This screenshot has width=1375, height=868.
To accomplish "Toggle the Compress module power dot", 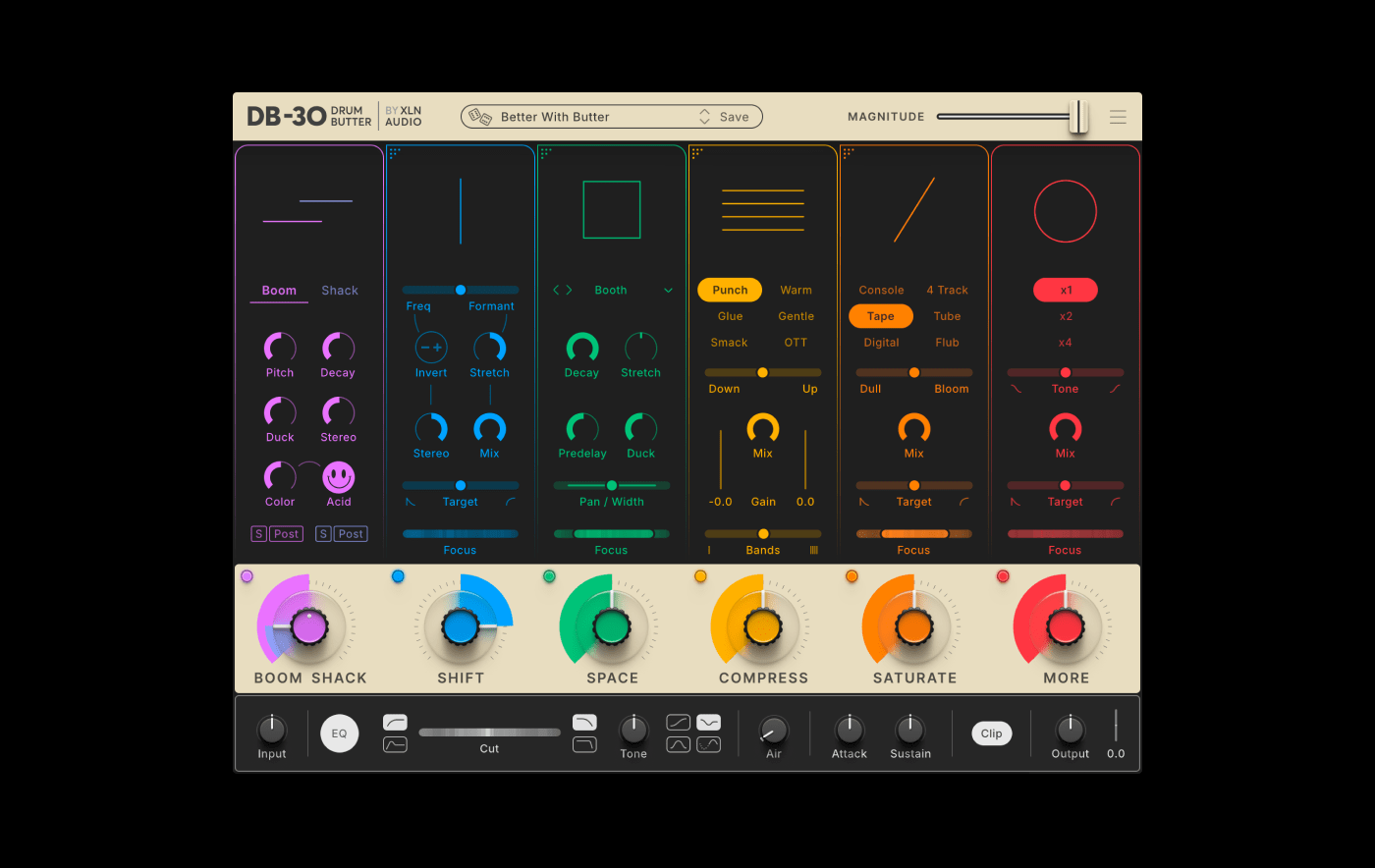I will [700, 576].
